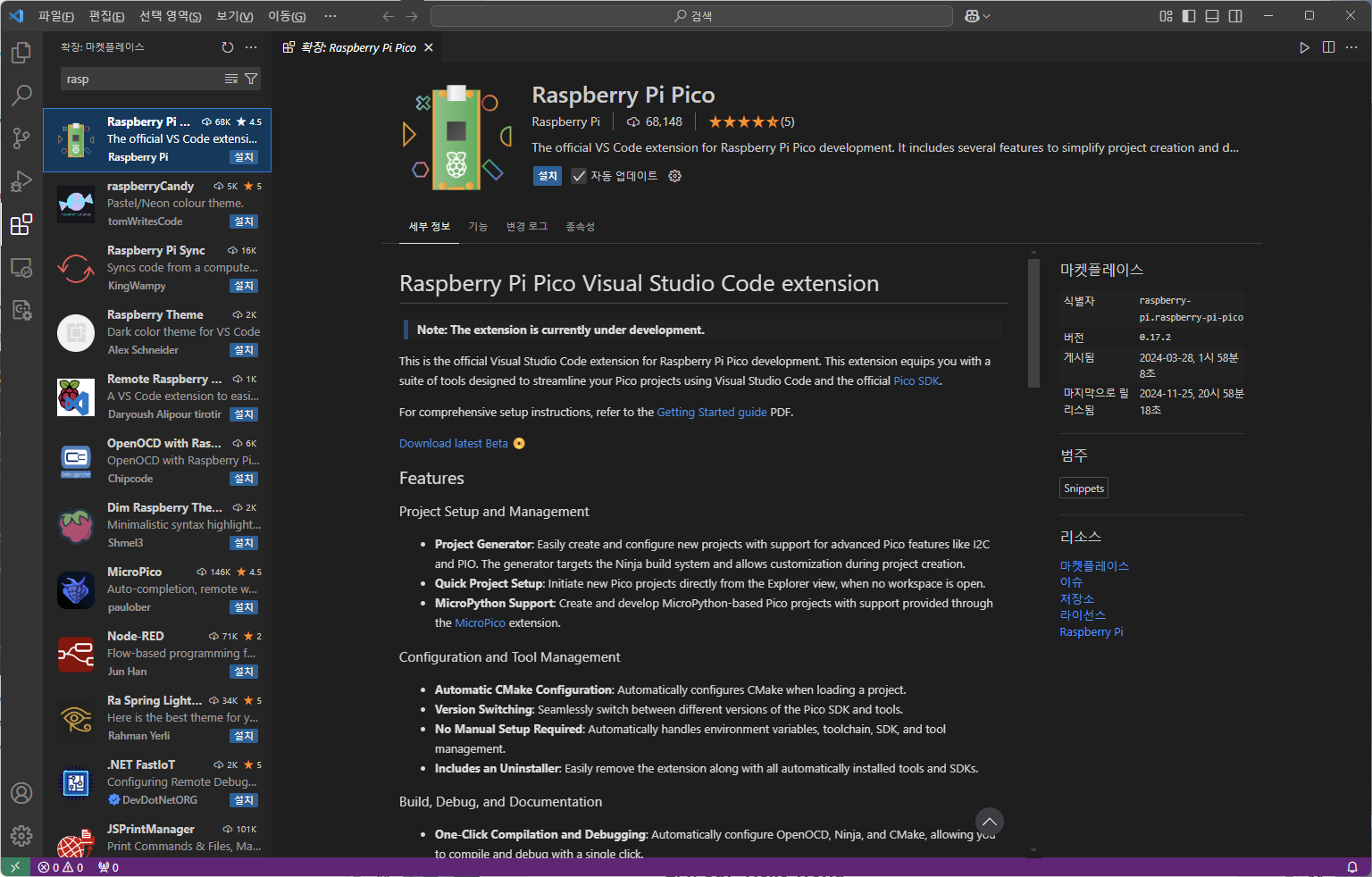Open the 저장소 resource link

(1077, 599)
